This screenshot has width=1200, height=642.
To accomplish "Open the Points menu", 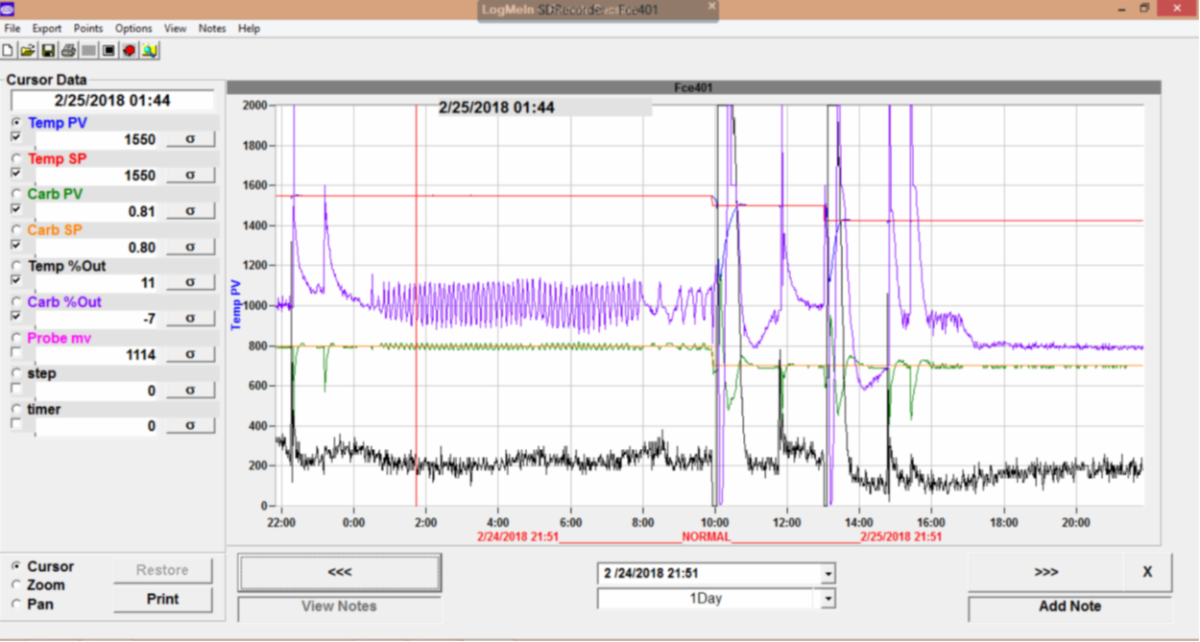I will tap(88, 29).
